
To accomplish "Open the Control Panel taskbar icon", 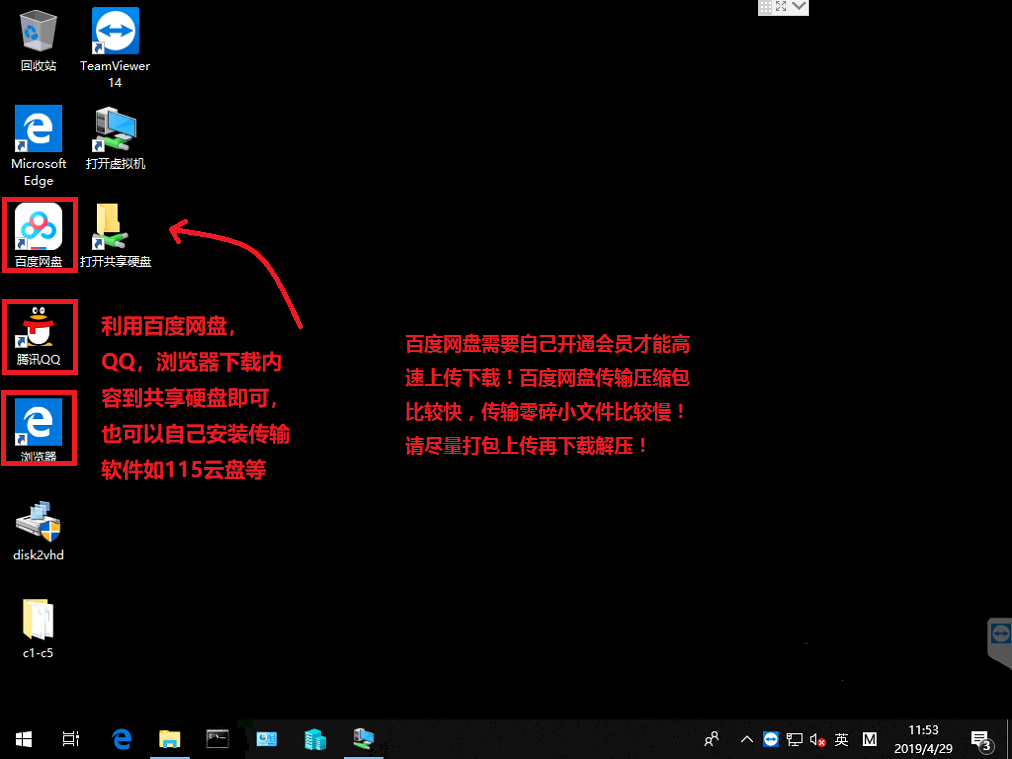I will point(266,739).
